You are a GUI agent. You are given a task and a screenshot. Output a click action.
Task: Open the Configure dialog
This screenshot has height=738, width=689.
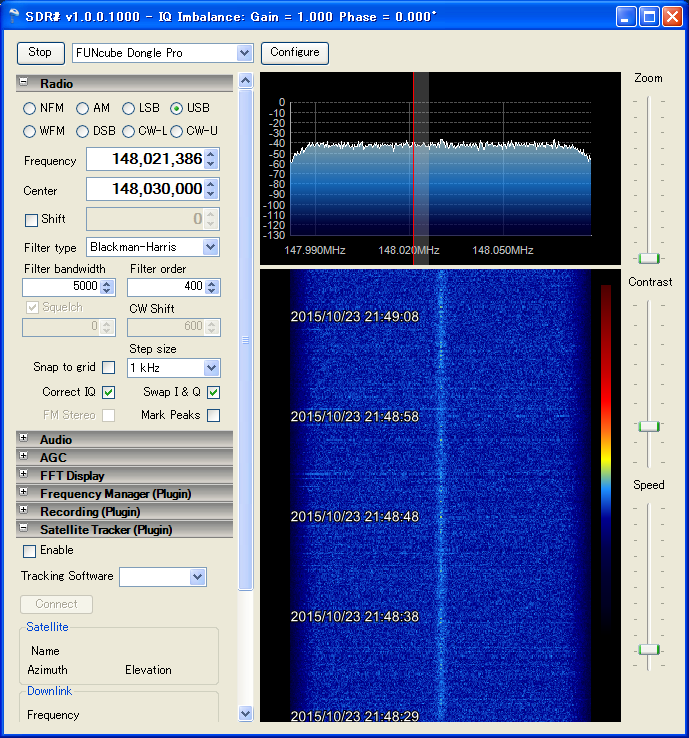[295, 53]
